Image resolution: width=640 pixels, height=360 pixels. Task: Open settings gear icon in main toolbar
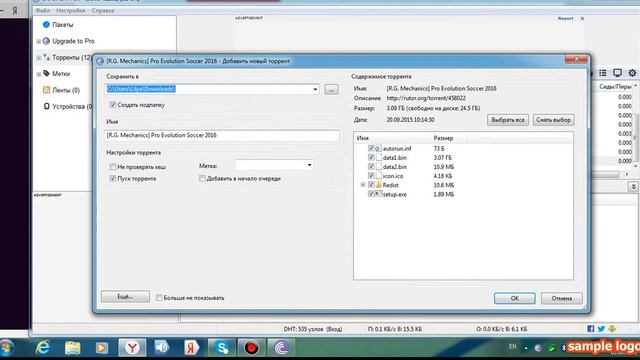(x=632, y=73)
